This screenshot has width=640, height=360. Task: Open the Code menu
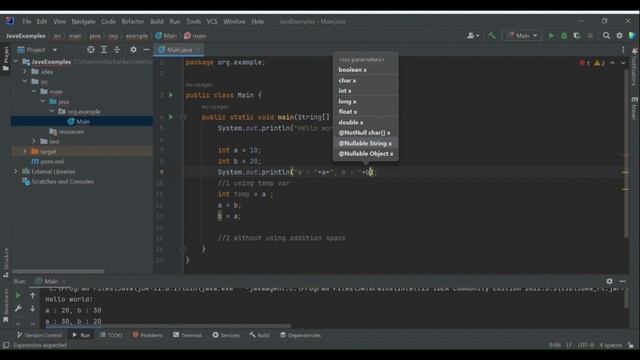pyautogui.click(x=108, y=21)
